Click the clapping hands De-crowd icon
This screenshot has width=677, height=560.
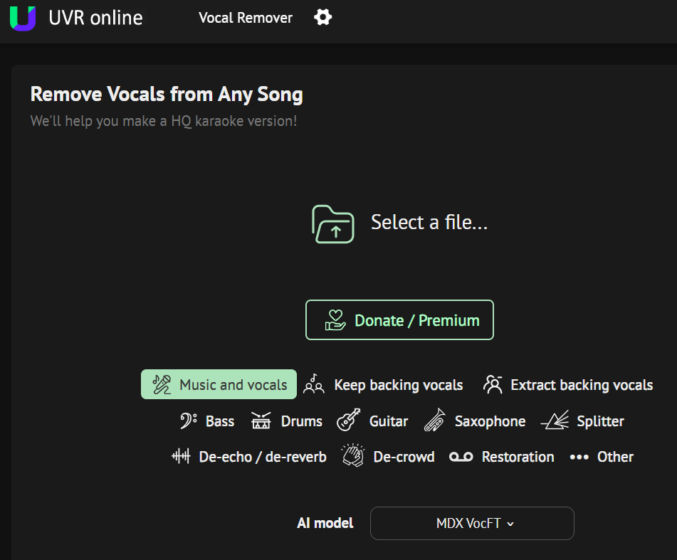point(353,455)
